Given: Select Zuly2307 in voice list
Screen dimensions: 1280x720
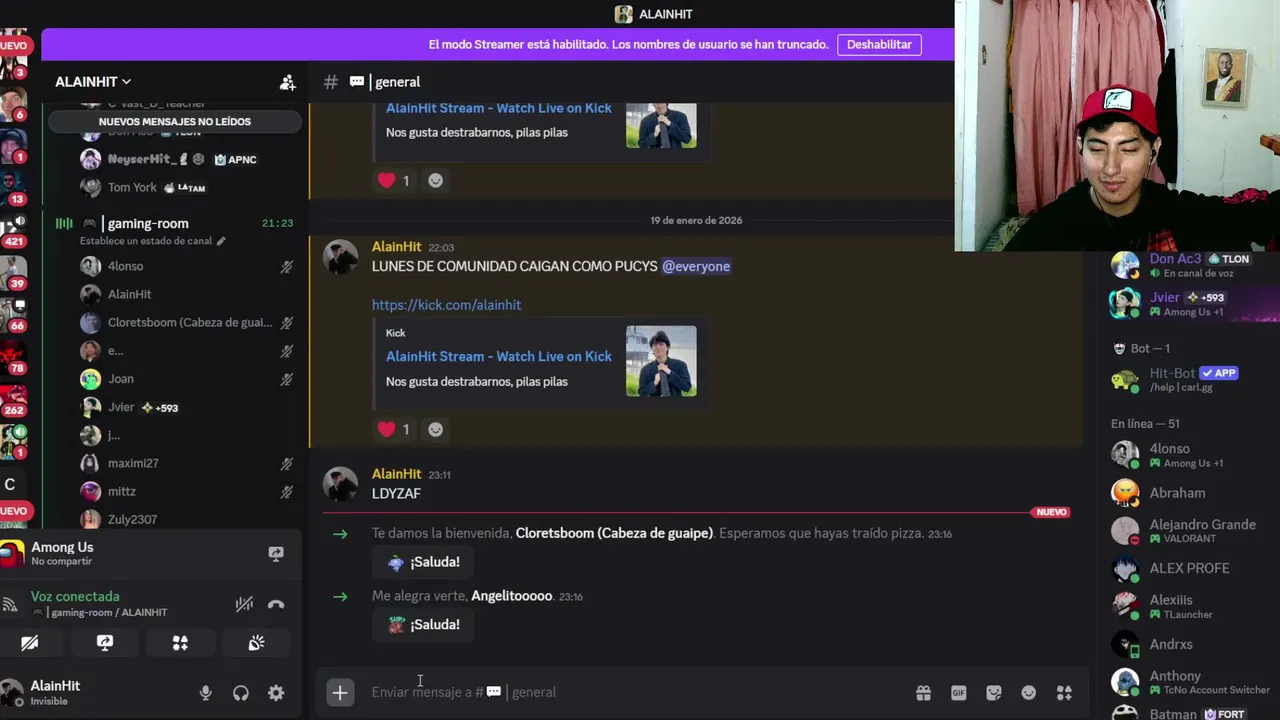Looking at the screenshot, I should (x=187, y=519).
